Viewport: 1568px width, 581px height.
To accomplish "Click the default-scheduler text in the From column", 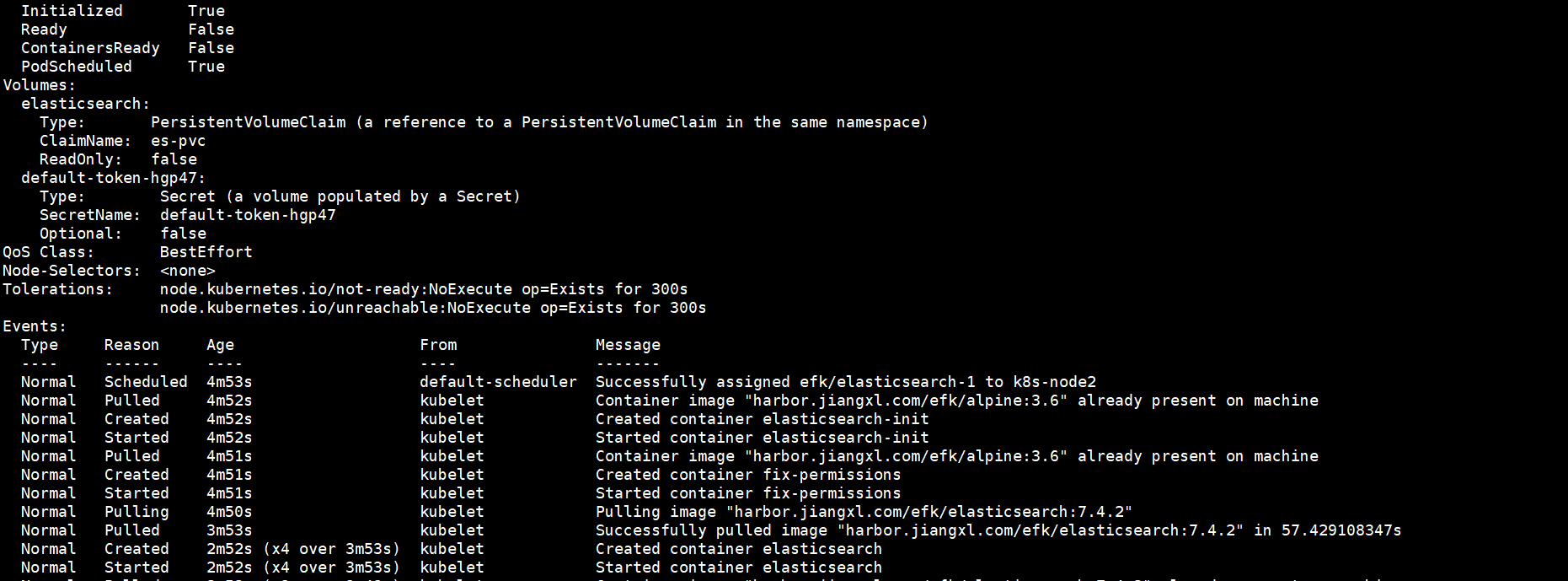I will click(x=498, y=382).
